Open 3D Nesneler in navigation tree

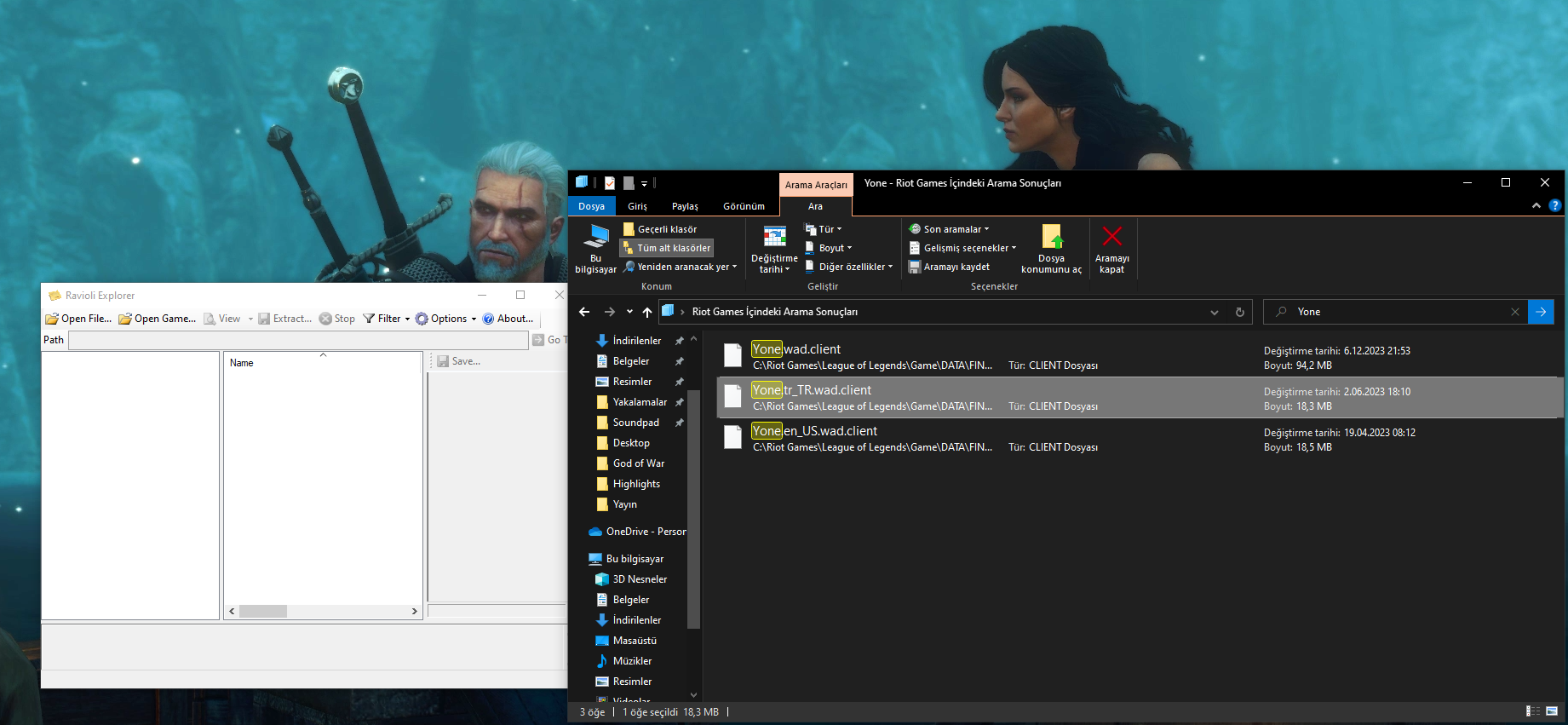coord(640,579)
